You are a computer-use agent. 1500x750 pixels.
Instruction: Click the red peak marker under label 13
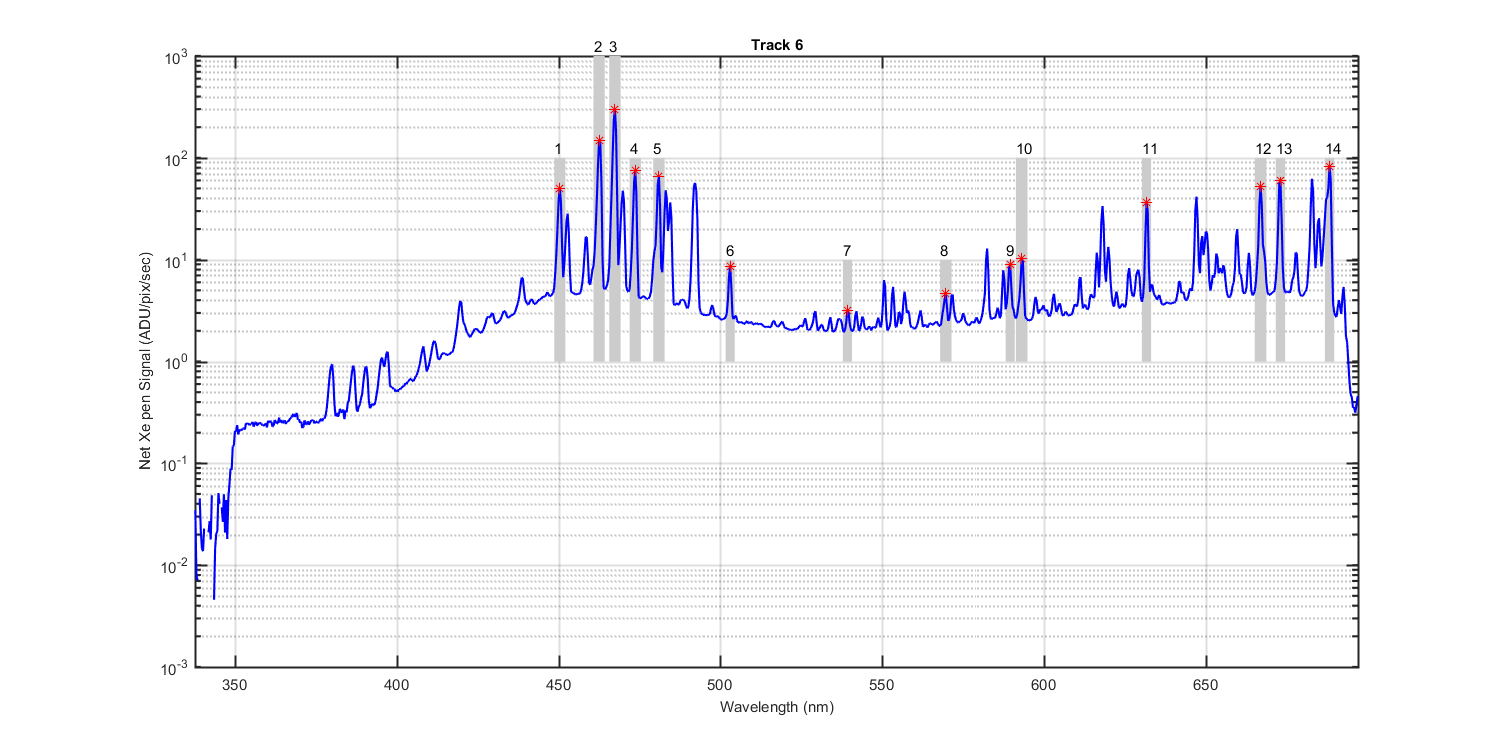point(1280,181)
